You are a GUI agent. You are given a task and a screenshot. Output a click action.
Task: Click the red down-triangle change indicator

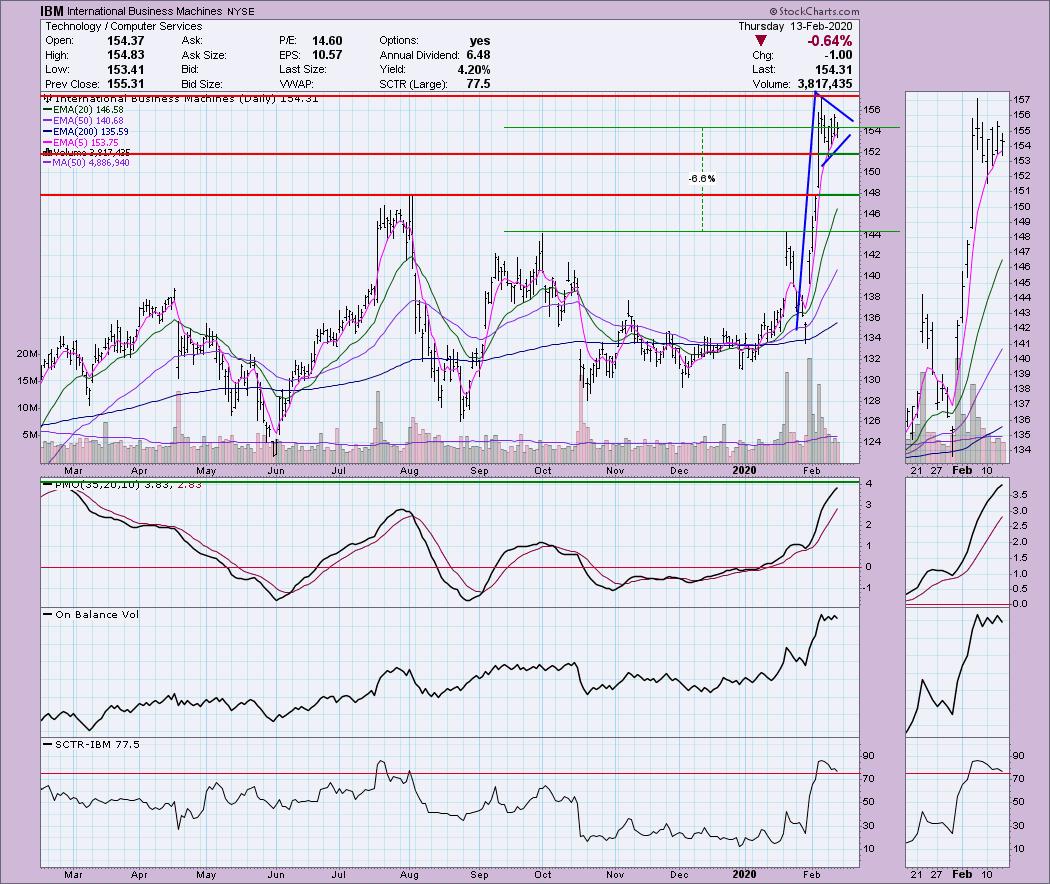760,41
